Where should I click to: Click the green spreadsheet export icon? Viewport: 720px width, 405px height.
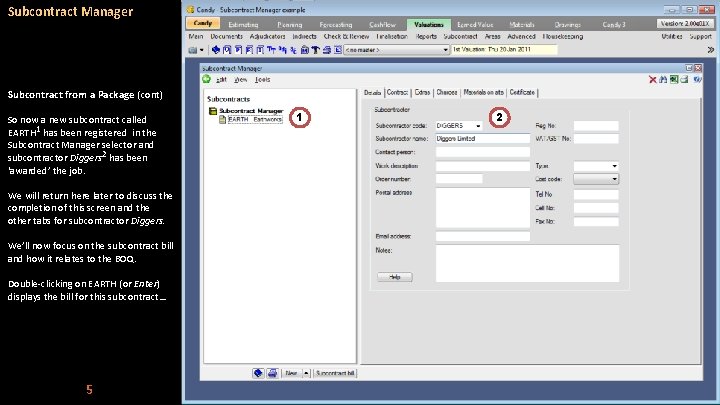coord(674,79)
